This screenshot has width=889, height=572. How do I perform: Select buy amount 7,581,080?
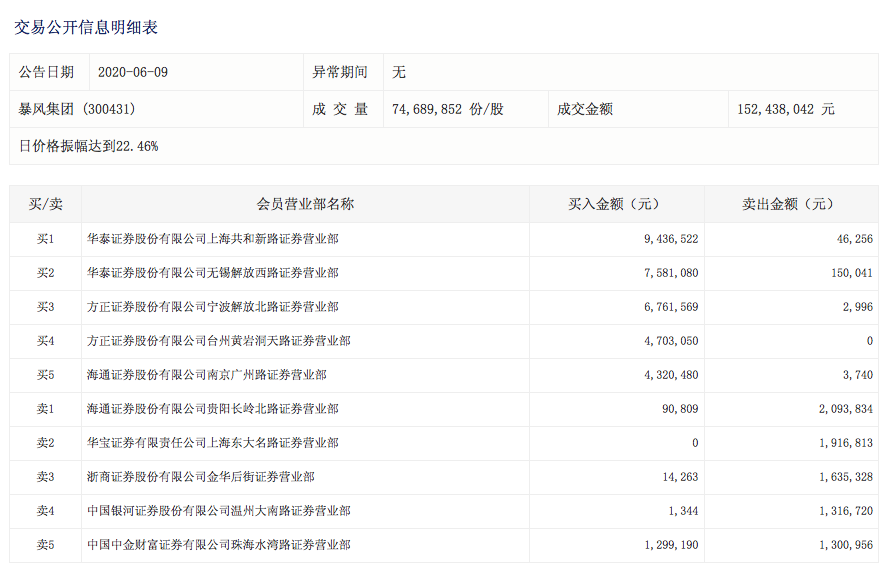(x=671, y=273)
